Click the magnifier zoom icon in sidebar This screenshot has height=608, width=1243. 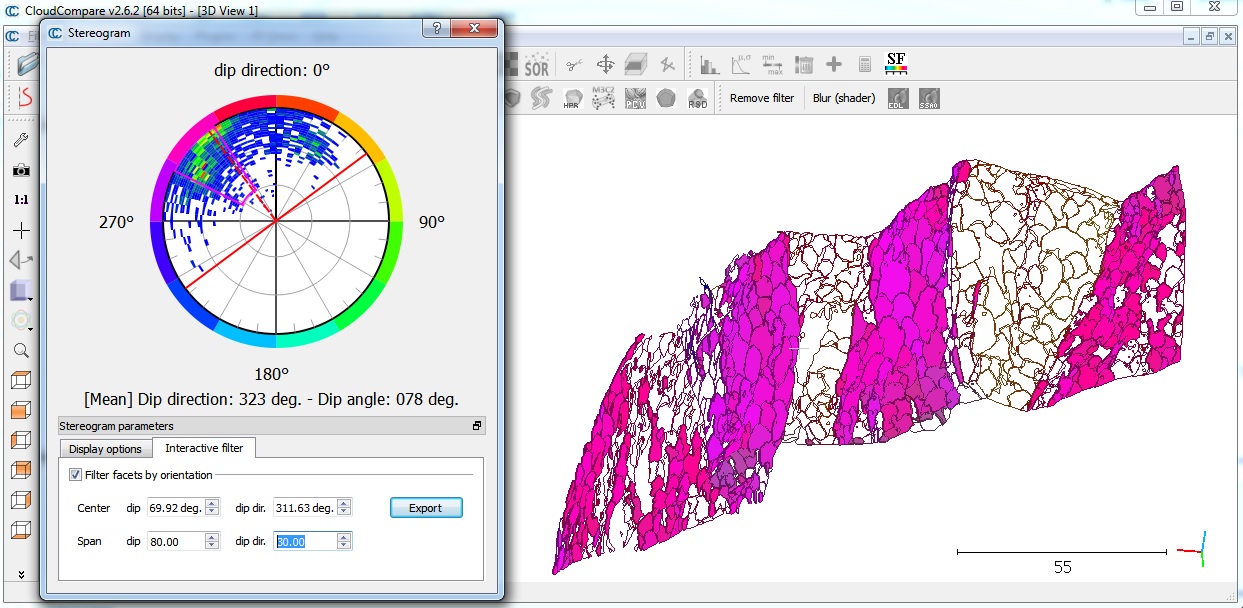(x=21, y=350)
